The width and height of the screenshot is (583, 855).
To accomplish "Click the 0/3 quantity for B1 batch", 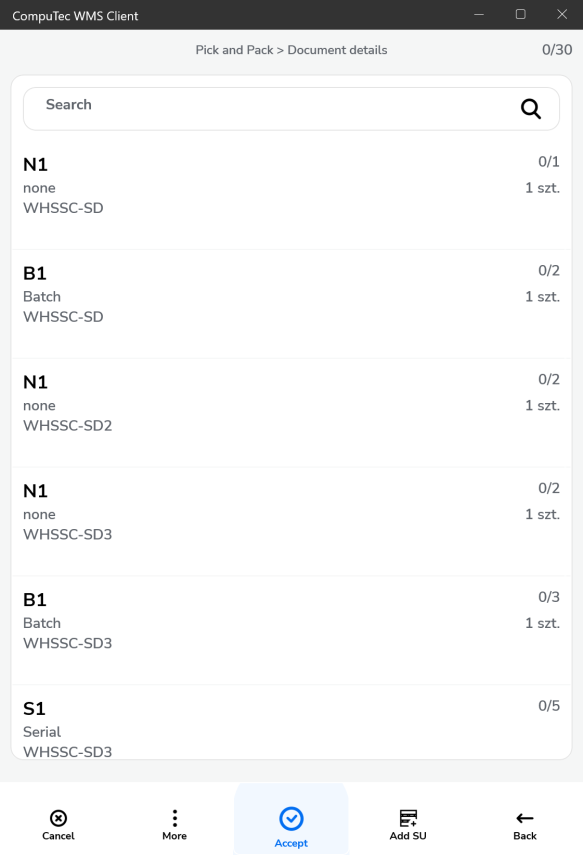I will 549,597.
